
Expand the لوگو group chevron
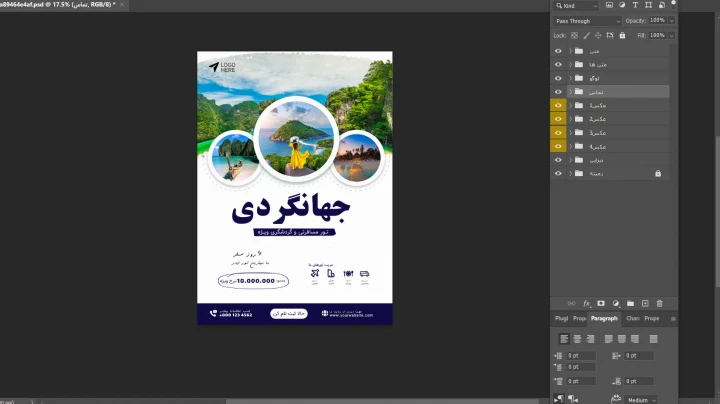(x=570, y=79)
